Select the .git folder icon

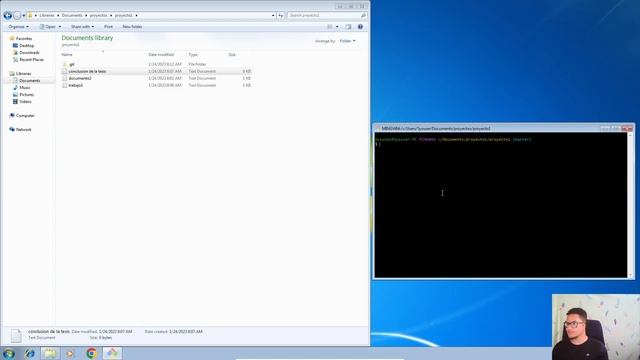click(x=65, y=64)
